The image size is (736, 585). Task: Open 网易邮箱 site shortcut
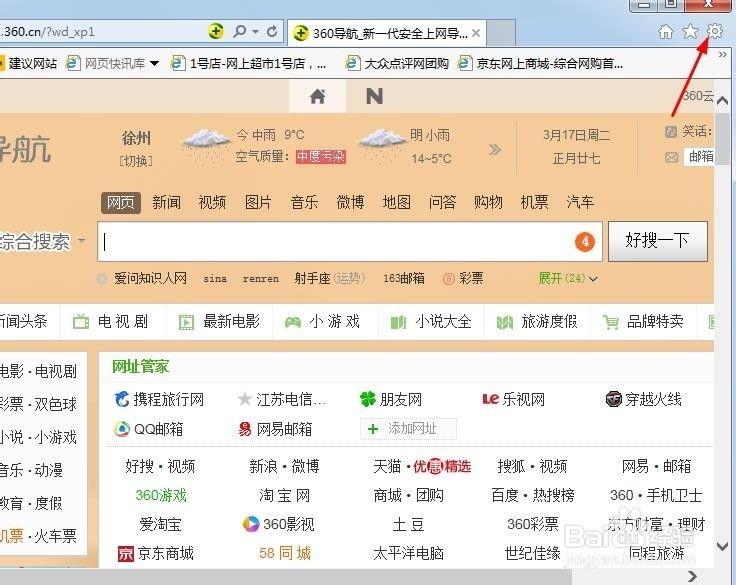tap(275, 429)
